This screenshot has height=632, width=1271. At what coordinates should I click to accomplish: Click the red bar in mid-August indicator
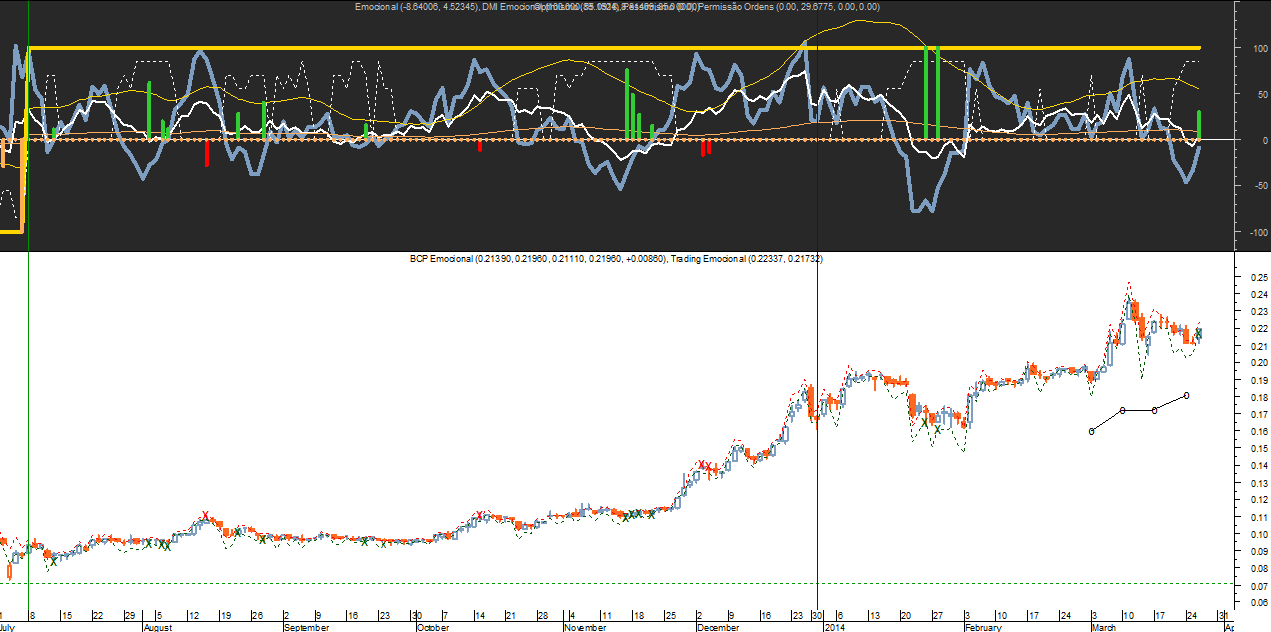[x=207, y=152]
